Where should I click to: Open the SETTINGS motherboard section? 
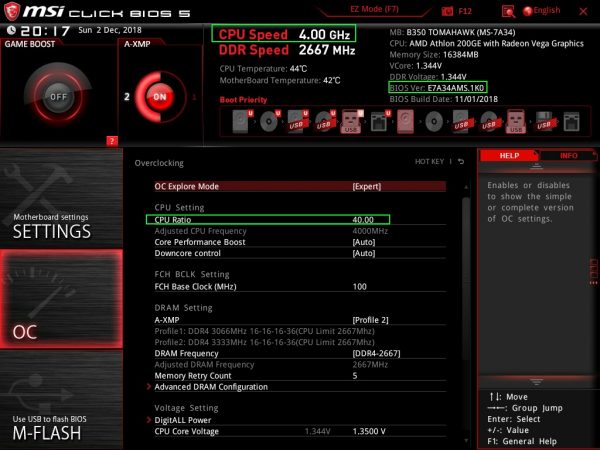(x=61, y=198)
